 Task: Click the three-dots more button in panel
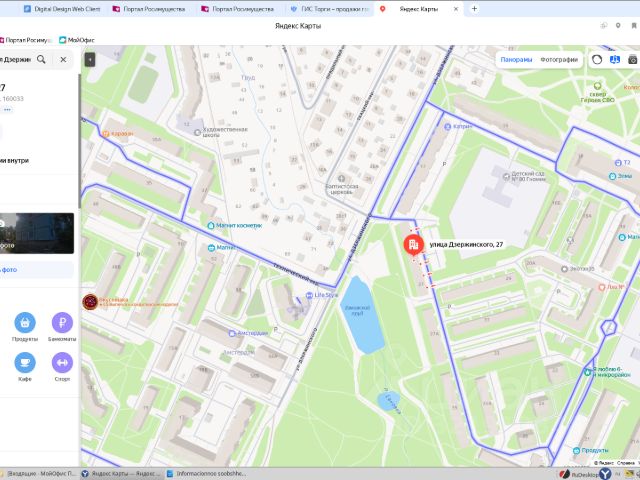(x=7, y=109)
